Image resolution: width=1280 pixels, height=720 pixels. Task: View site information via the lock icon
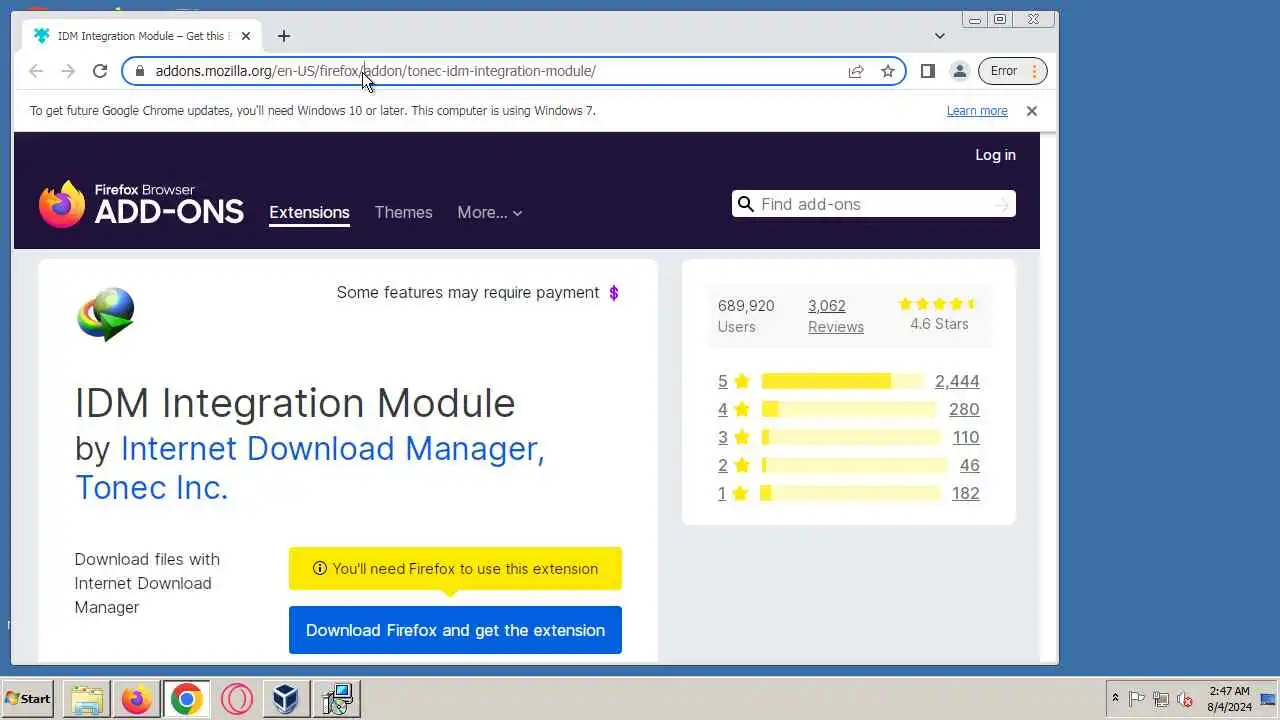[139, 71]
